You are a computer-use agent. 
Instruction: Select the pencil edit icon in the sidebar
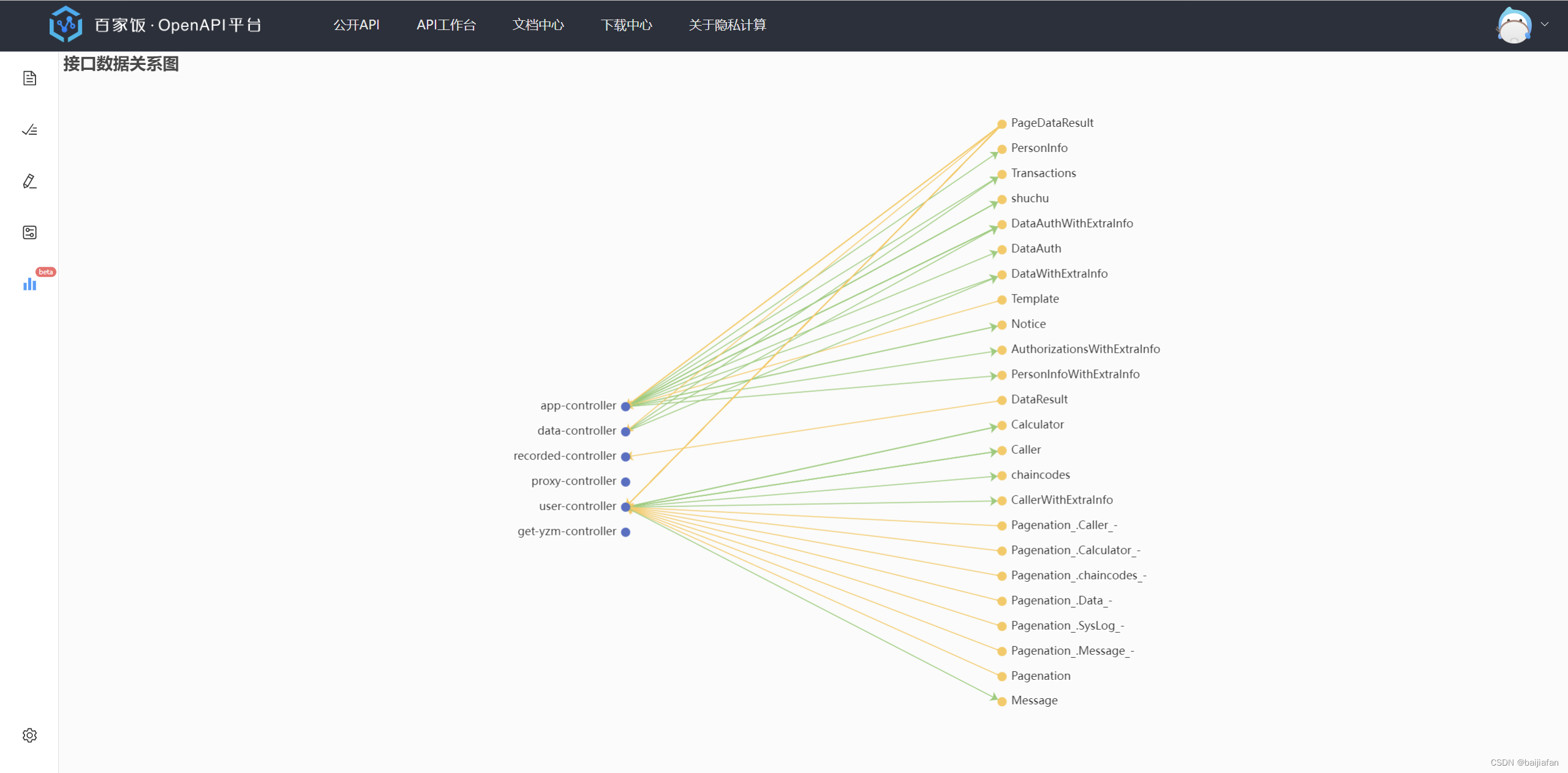(29, 181)
